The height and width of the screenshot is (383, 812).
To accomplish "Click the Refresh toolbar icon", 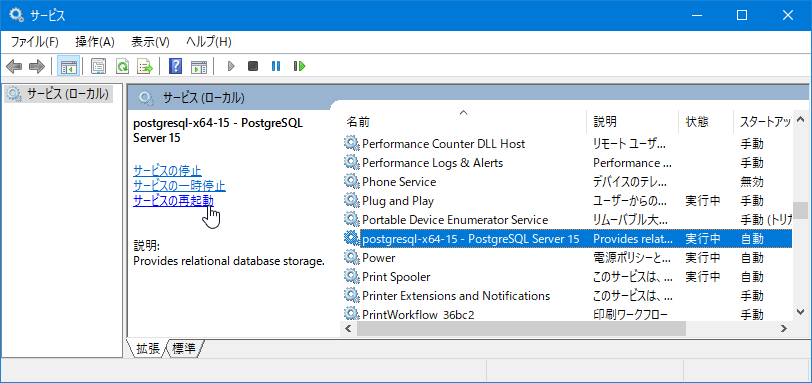I will [122, 66].
